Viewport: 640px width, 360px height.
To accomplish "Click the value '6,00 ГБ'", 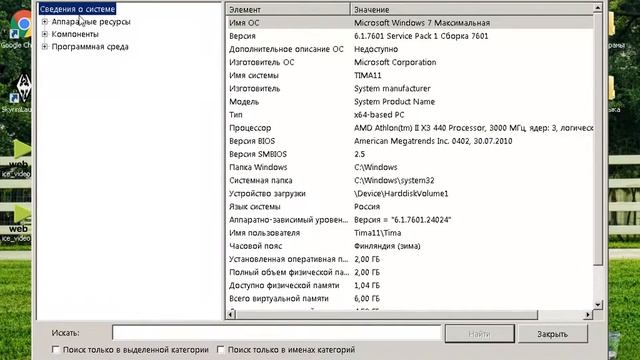I will (x=367, y=298).
